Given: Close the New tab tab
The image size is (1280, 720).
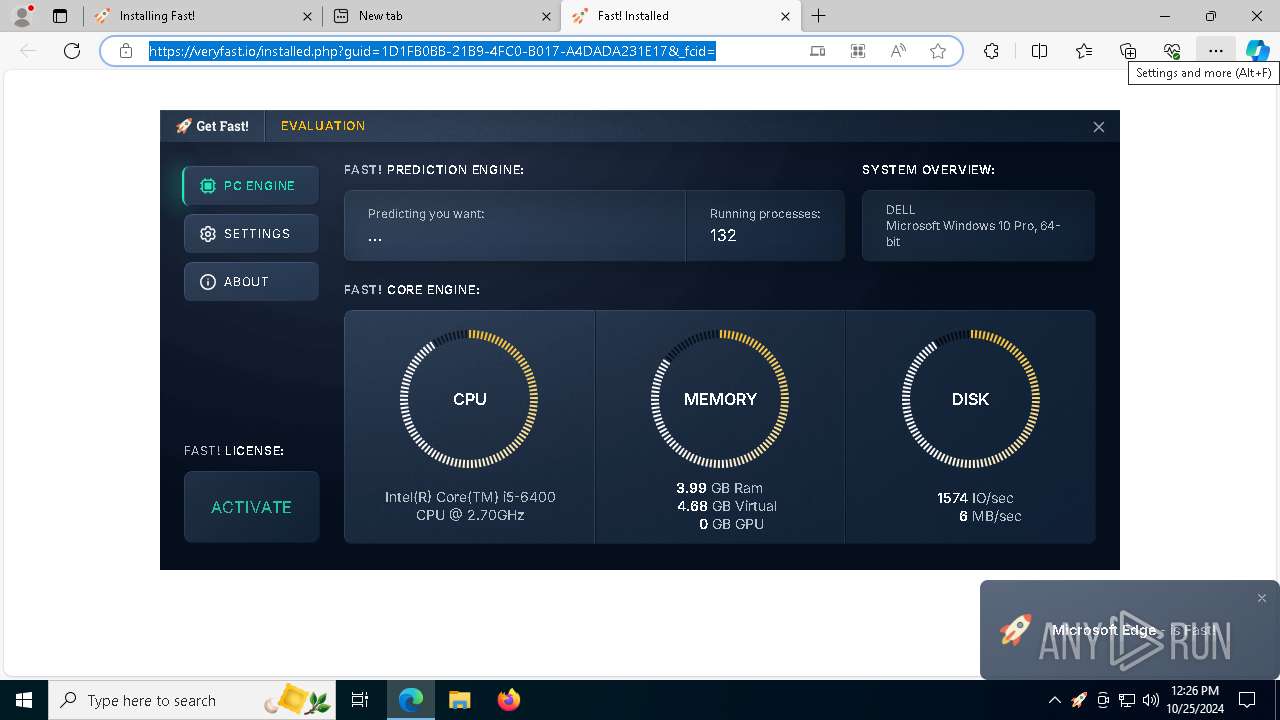Looking at the screenshot, I should 546,16.
